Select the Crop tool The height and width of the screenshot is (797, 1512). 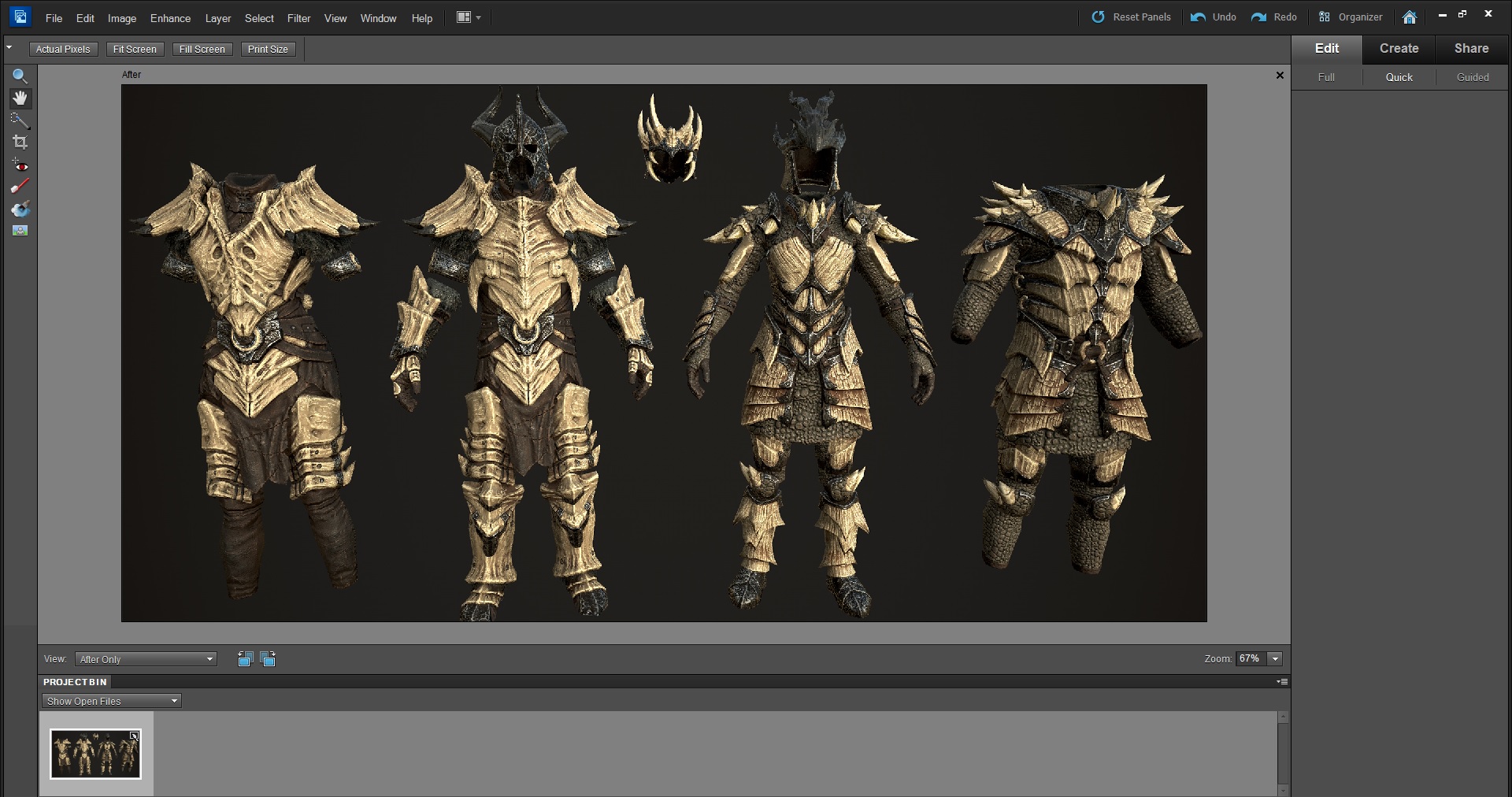(20, 142)
